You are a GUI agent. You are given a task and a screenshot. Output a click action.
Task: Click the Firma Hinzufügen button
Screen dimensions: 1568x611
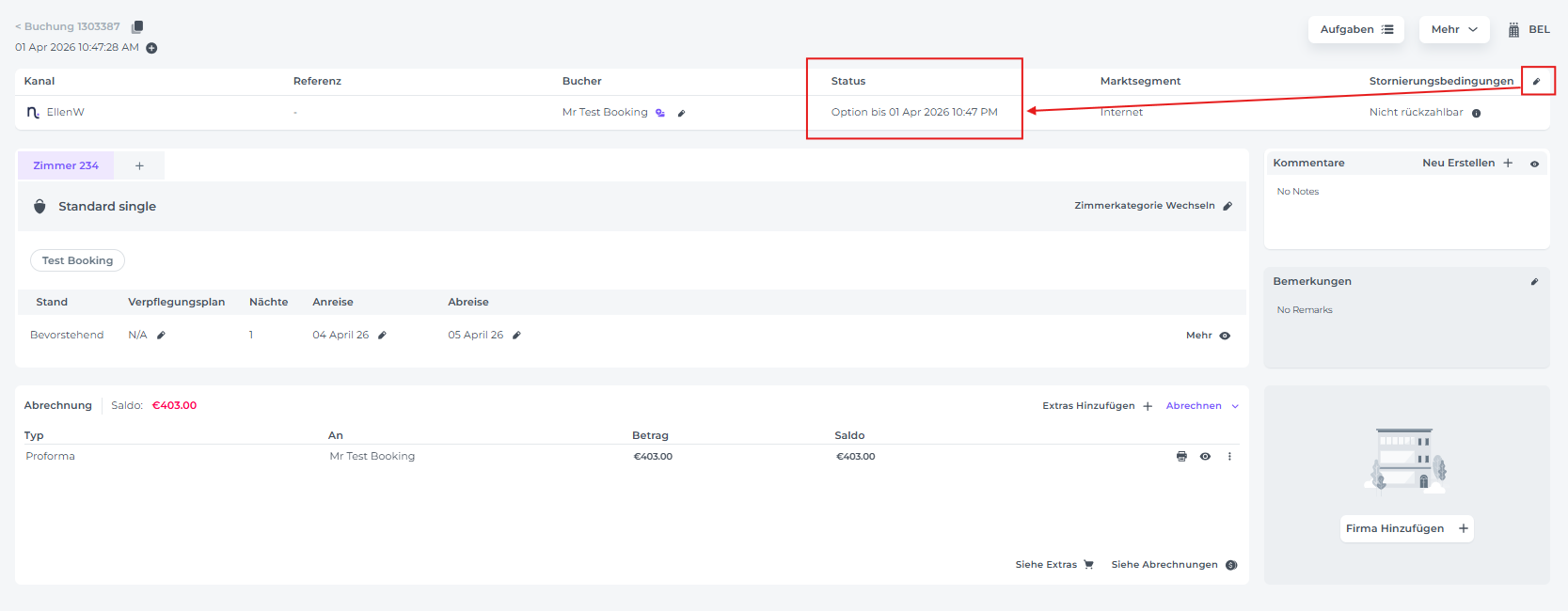[x=1406, y=528]
